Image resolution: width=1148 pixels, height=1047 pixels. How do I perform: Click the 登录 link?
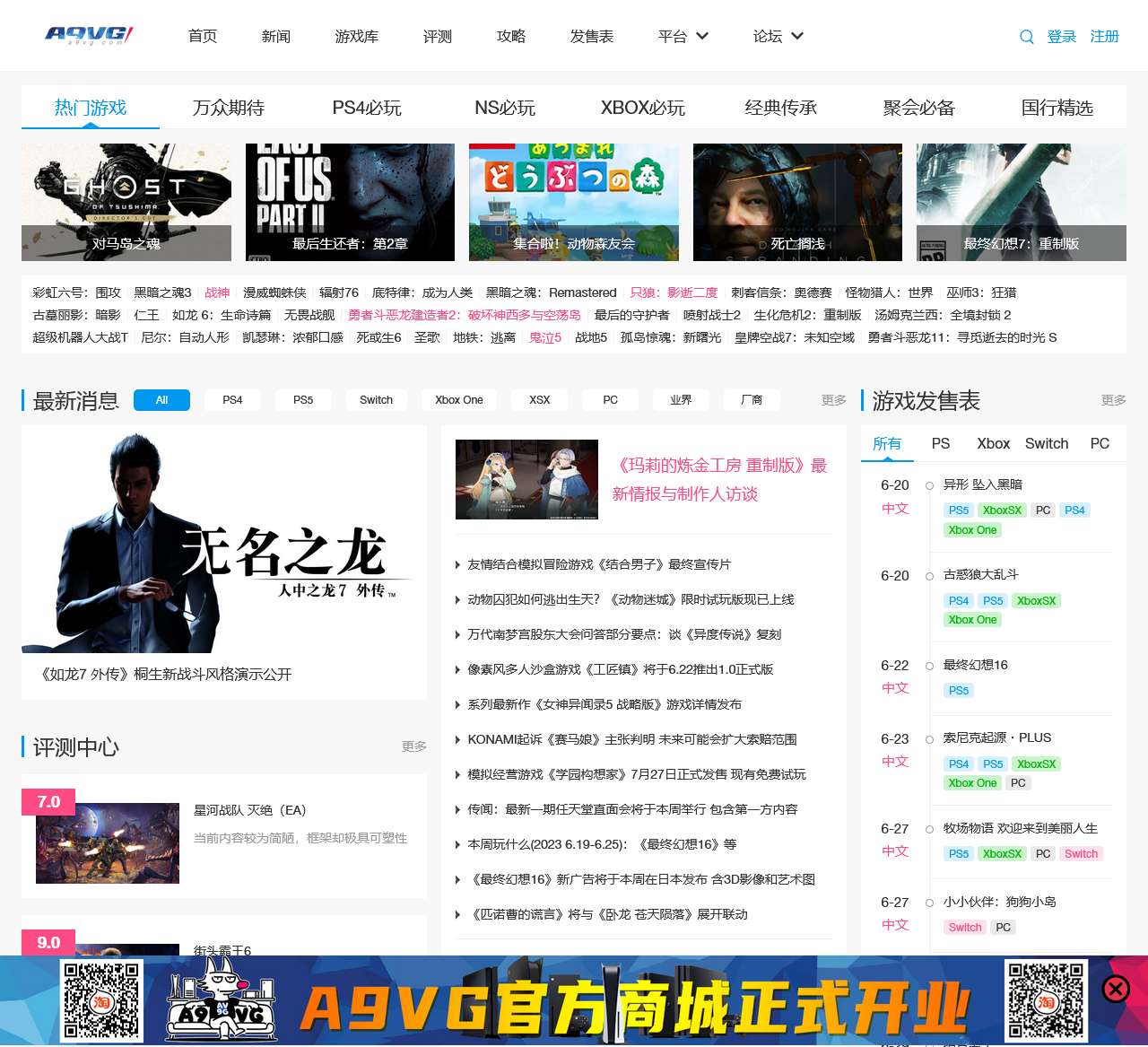point(1062,37)
